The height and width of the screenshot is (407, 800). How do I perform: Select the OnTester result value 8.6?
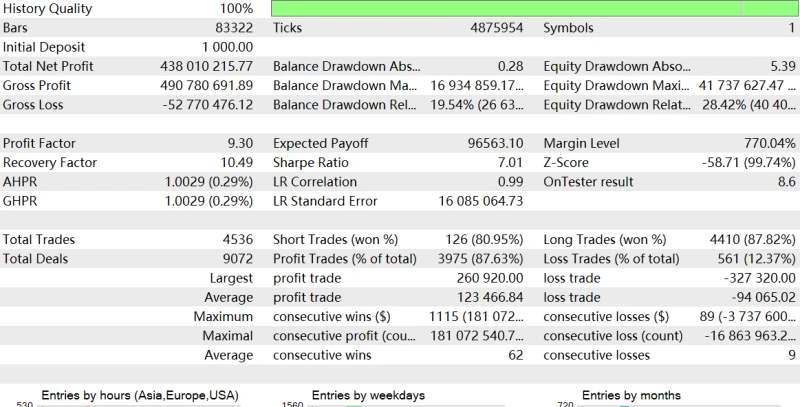[786, 182]
